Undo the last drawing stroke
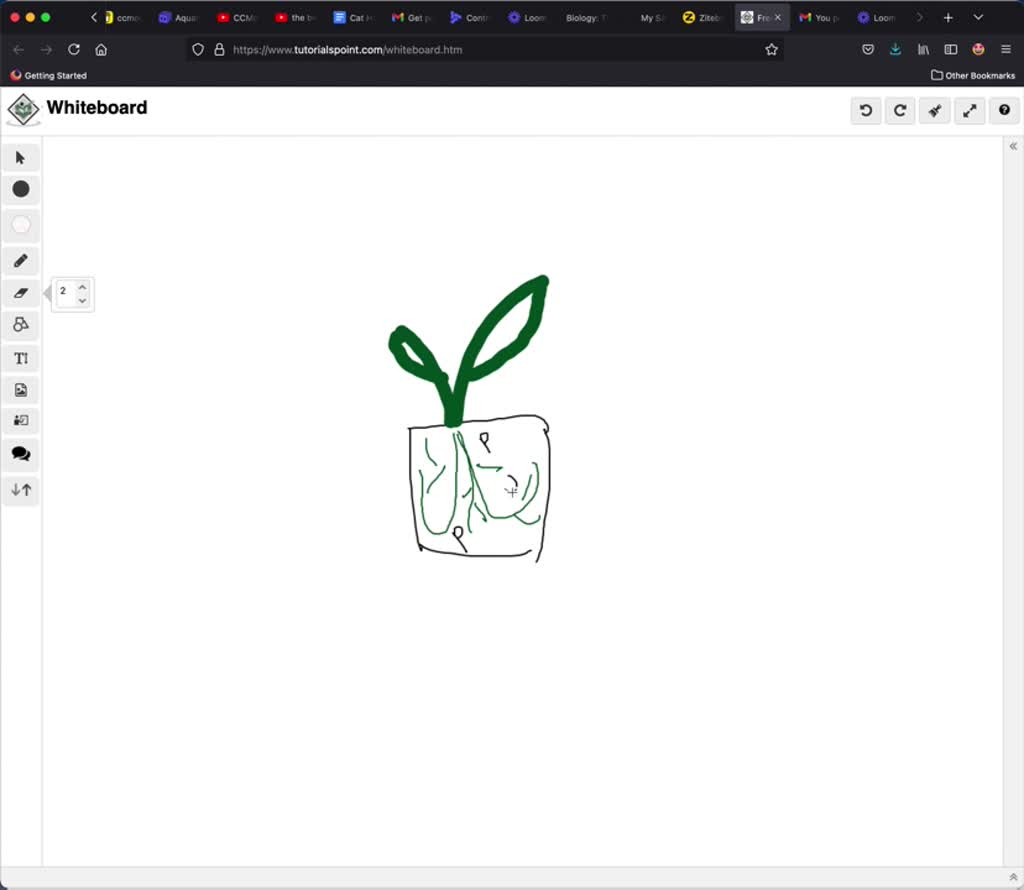The height and width of the screenshot is (890, 1024). [865, 110]
